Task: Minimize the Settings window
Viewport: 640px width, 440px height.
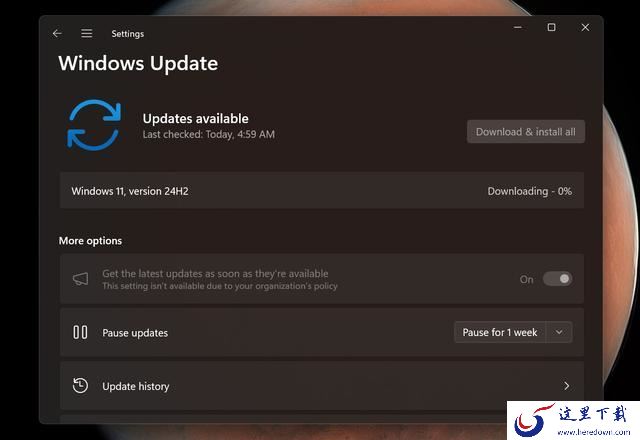Action: (x=518, y=27)
